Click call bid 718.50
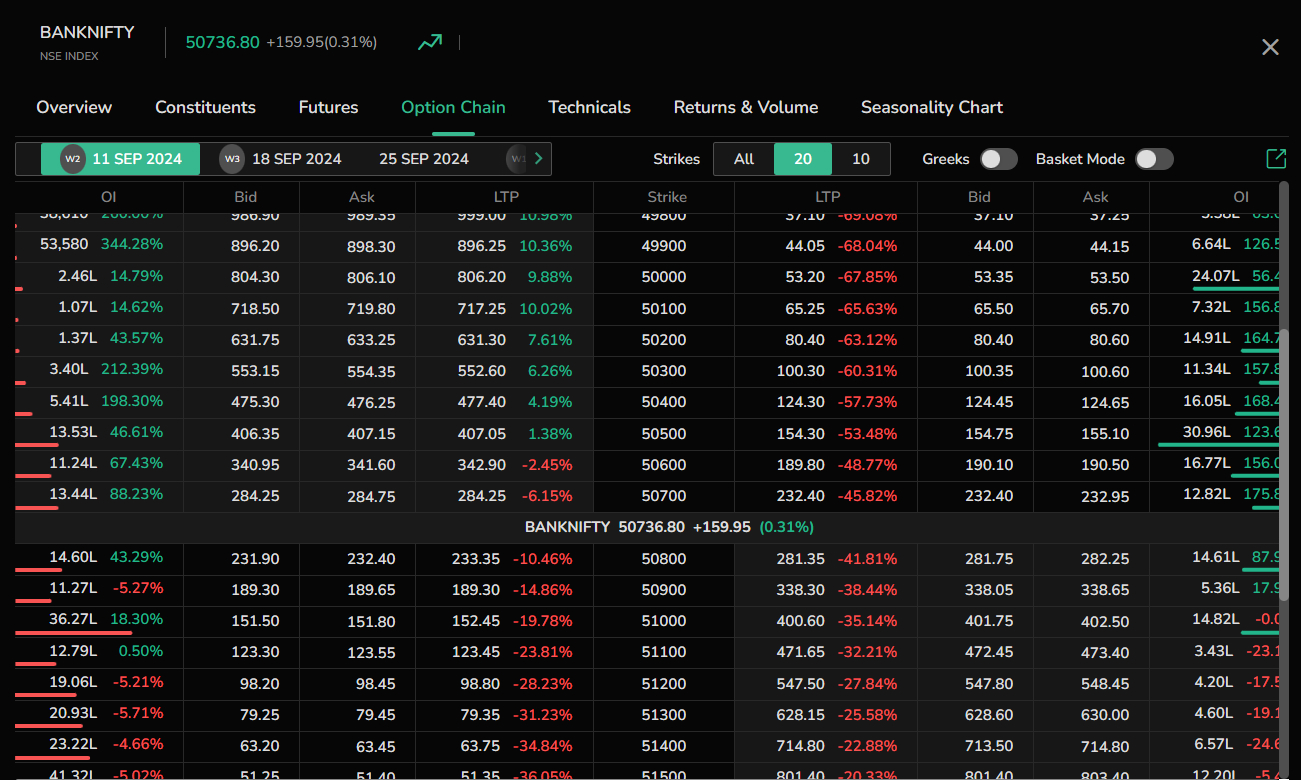Screen dimensions: 1301x780 (255, 309)
